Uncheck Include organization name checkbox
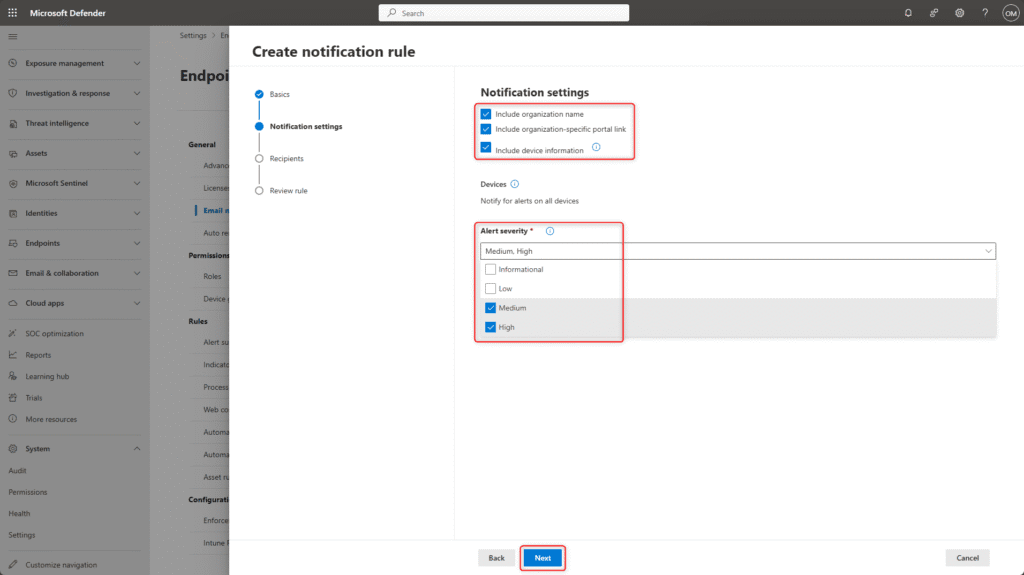The image size is (1024, 575). (x=486, y=114)
